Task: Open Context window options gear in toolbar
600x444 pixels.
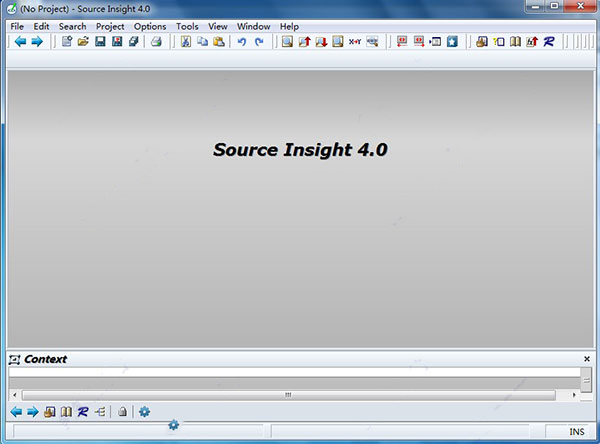Action: tap(144, 412)
